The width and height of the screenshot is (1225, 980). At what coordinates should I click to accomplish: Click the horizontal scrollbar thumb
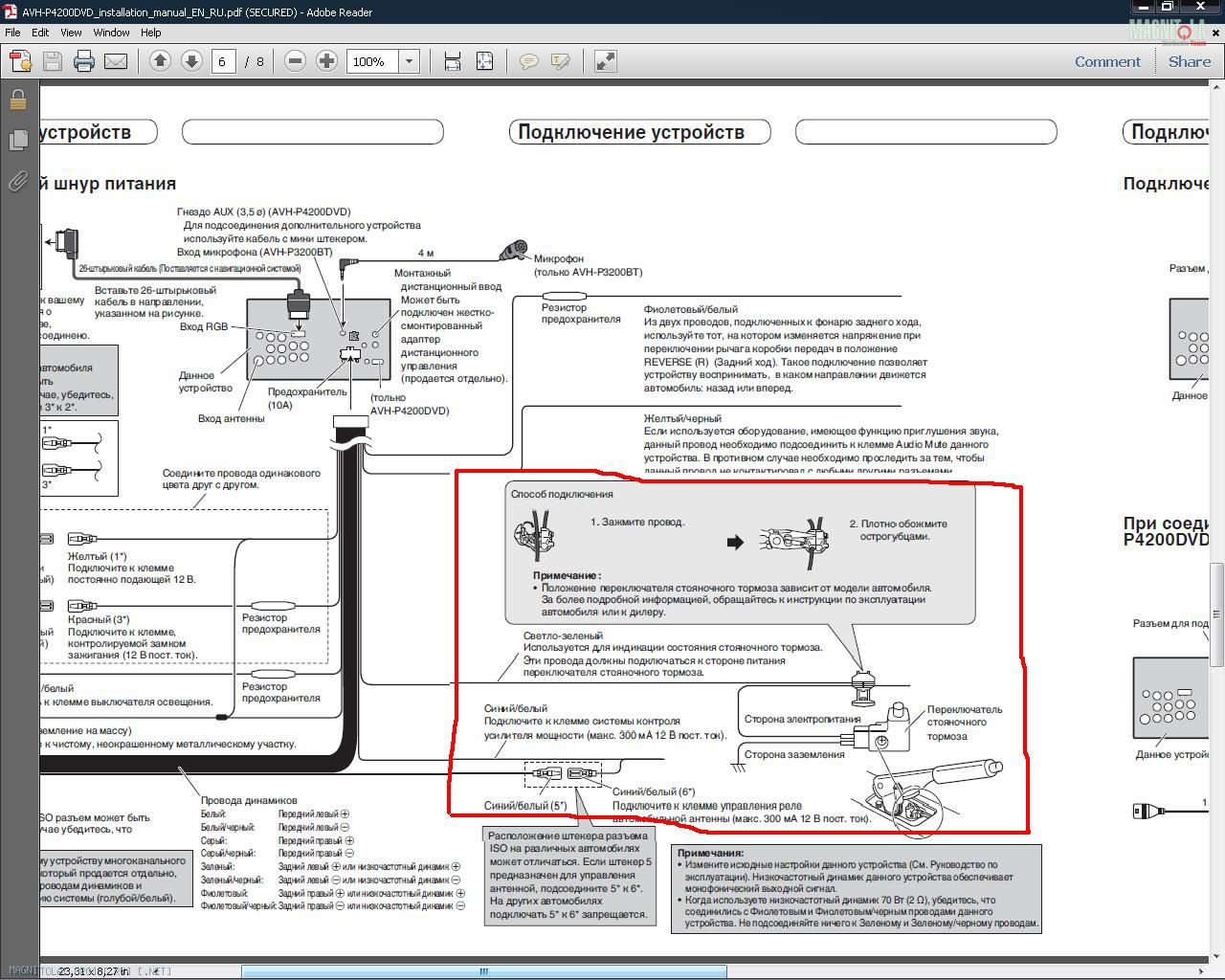coord(483,971)
